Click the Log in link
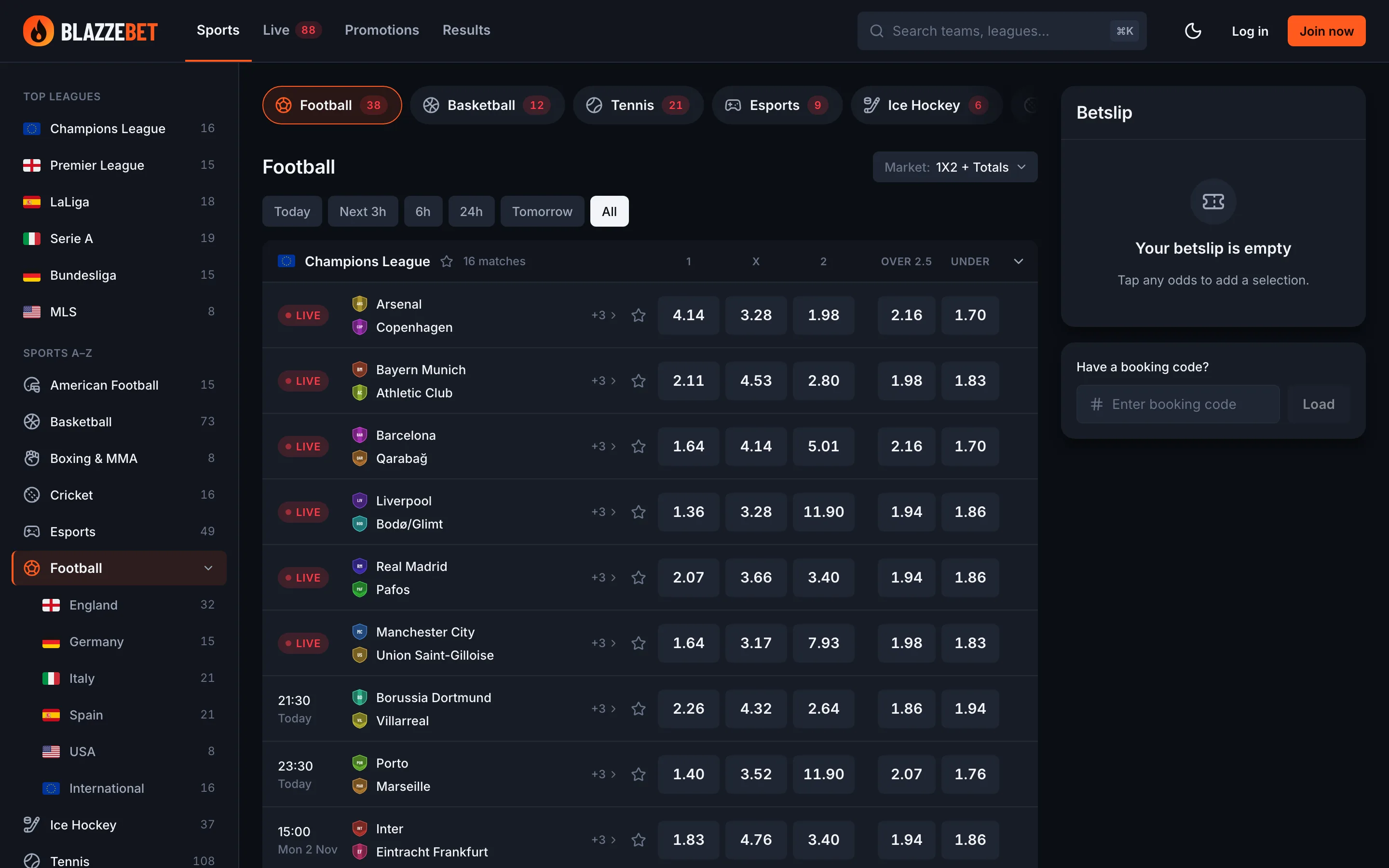Viewport: 1389px width, 868px height. click(x=1250, y=31)
